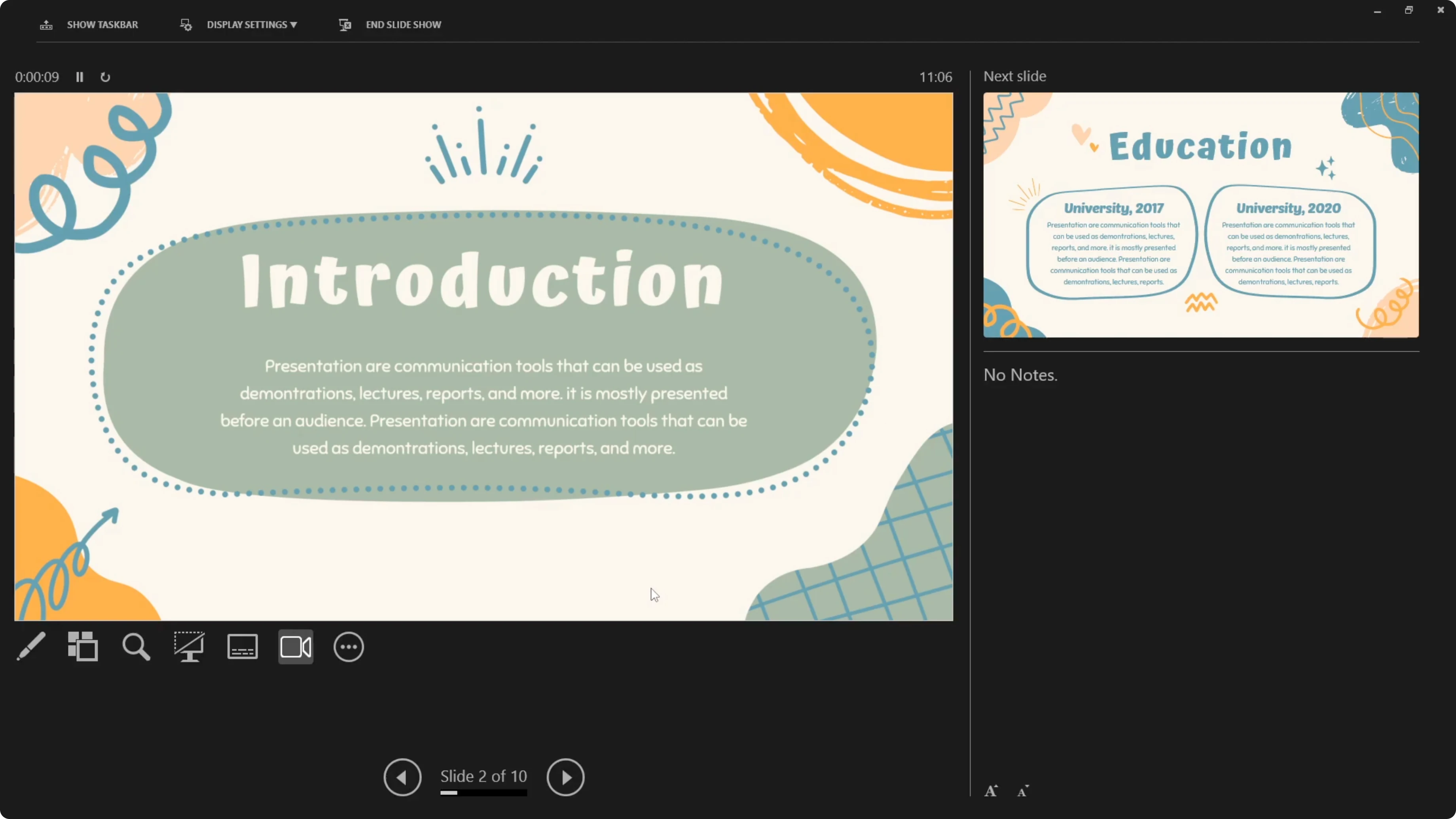
Task: Toggle the camera button
Action: click(x=296, y=646)
